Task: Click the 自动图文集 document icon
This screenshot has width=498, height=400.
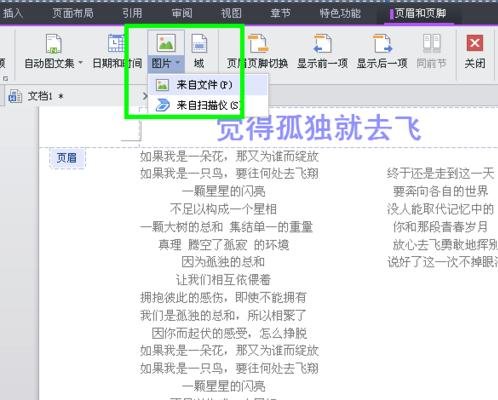Action: [x=53, y=44]
